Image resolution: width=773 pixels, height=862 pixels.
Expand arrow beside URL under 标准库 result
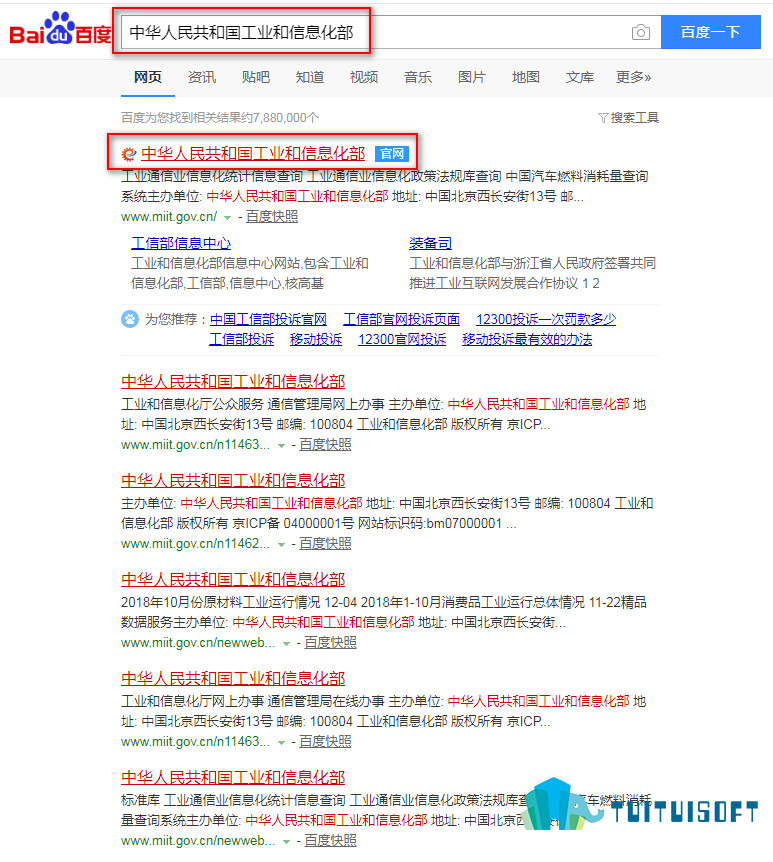point(286,842)
